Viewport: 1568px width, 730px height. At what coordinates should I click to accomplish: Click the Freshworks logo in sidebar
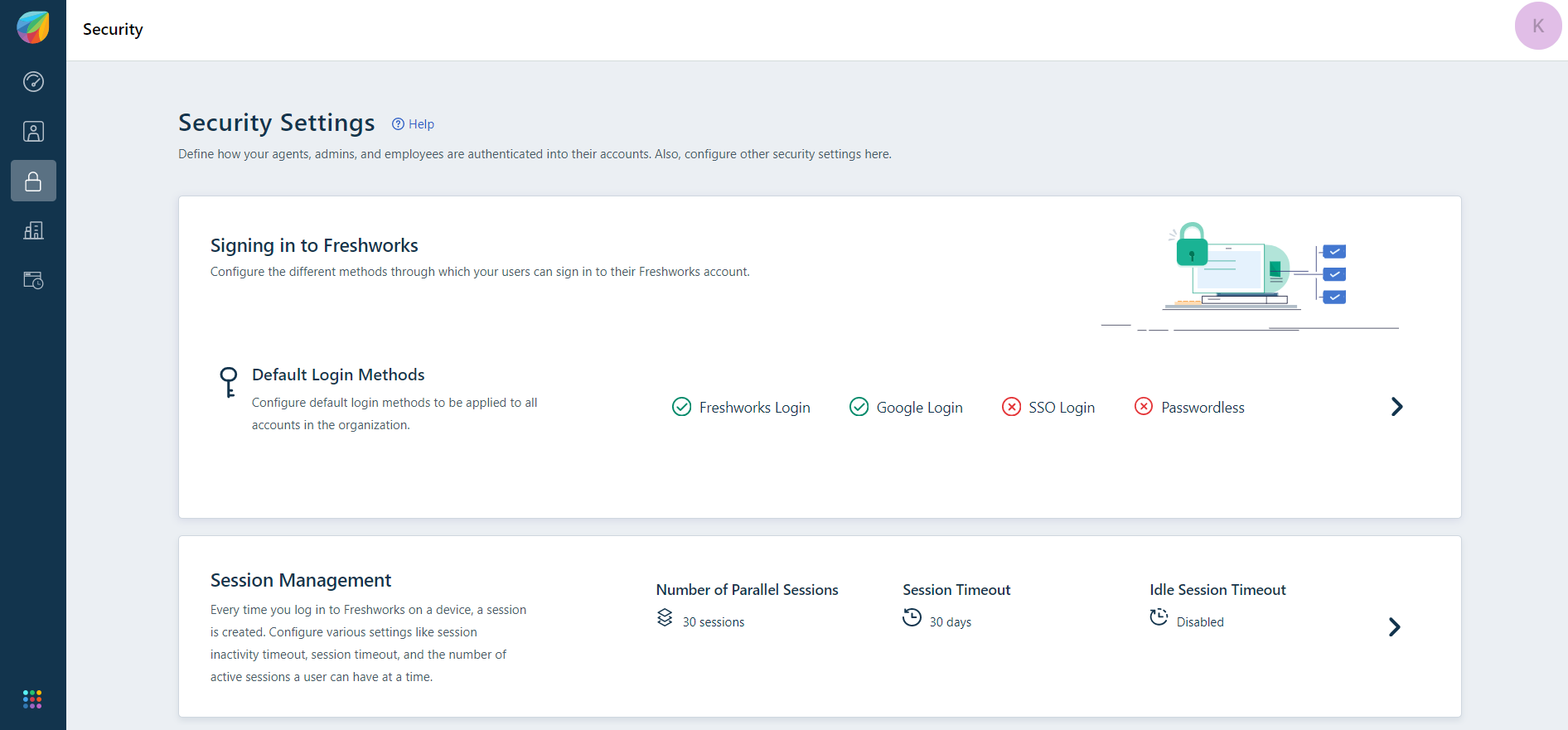(x=33, y=27)
